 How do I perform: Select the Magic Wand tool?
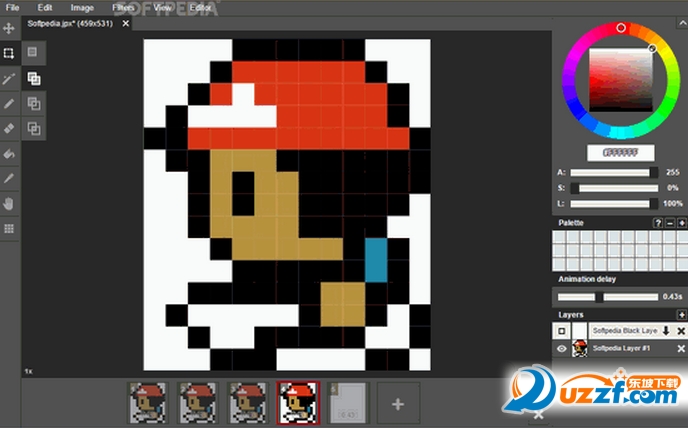[9, 79]
